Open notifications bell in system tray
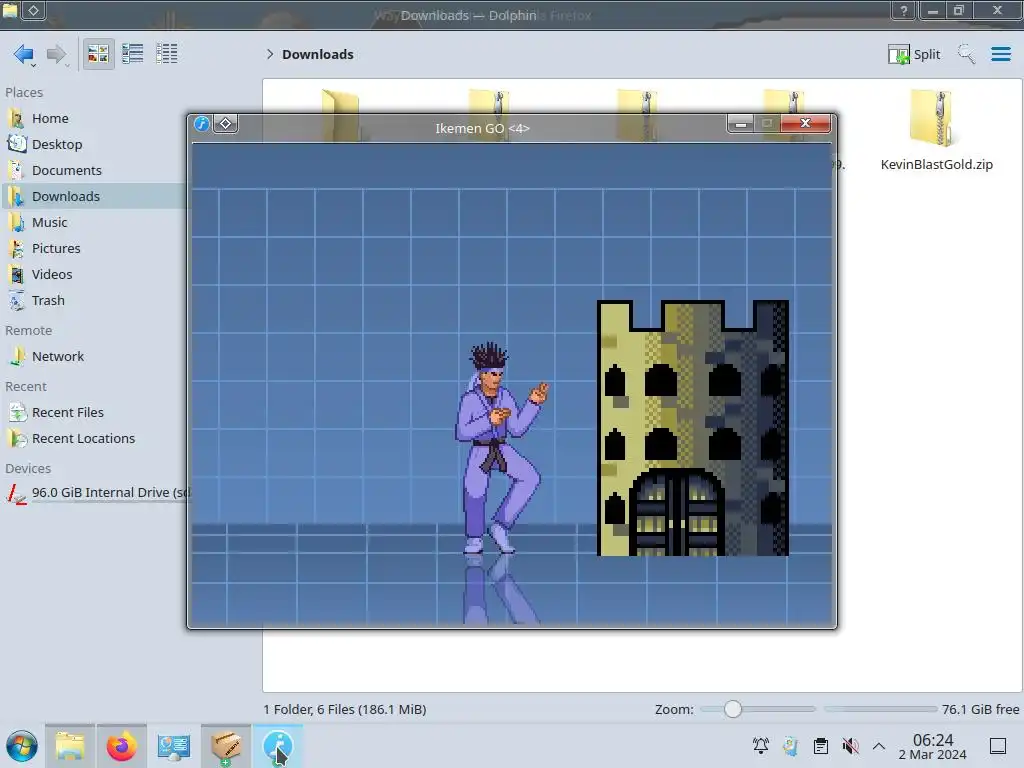1024x768 pixels. 761,746
